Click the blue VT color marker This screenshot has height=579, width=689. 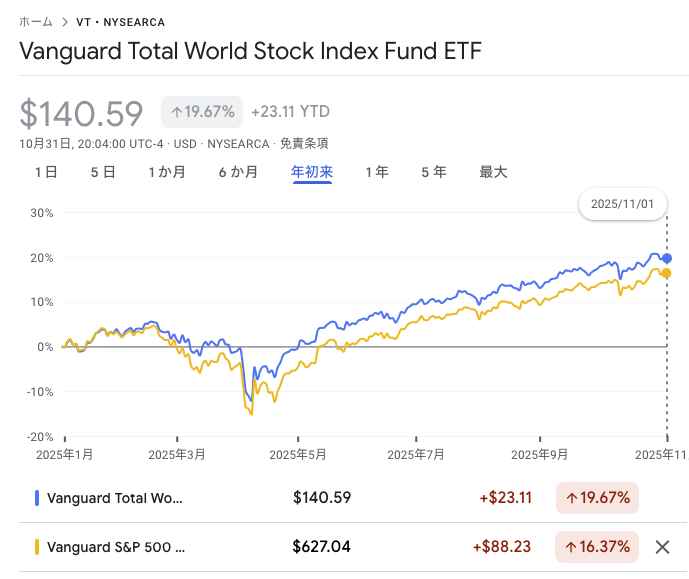[x=37, y=497]
